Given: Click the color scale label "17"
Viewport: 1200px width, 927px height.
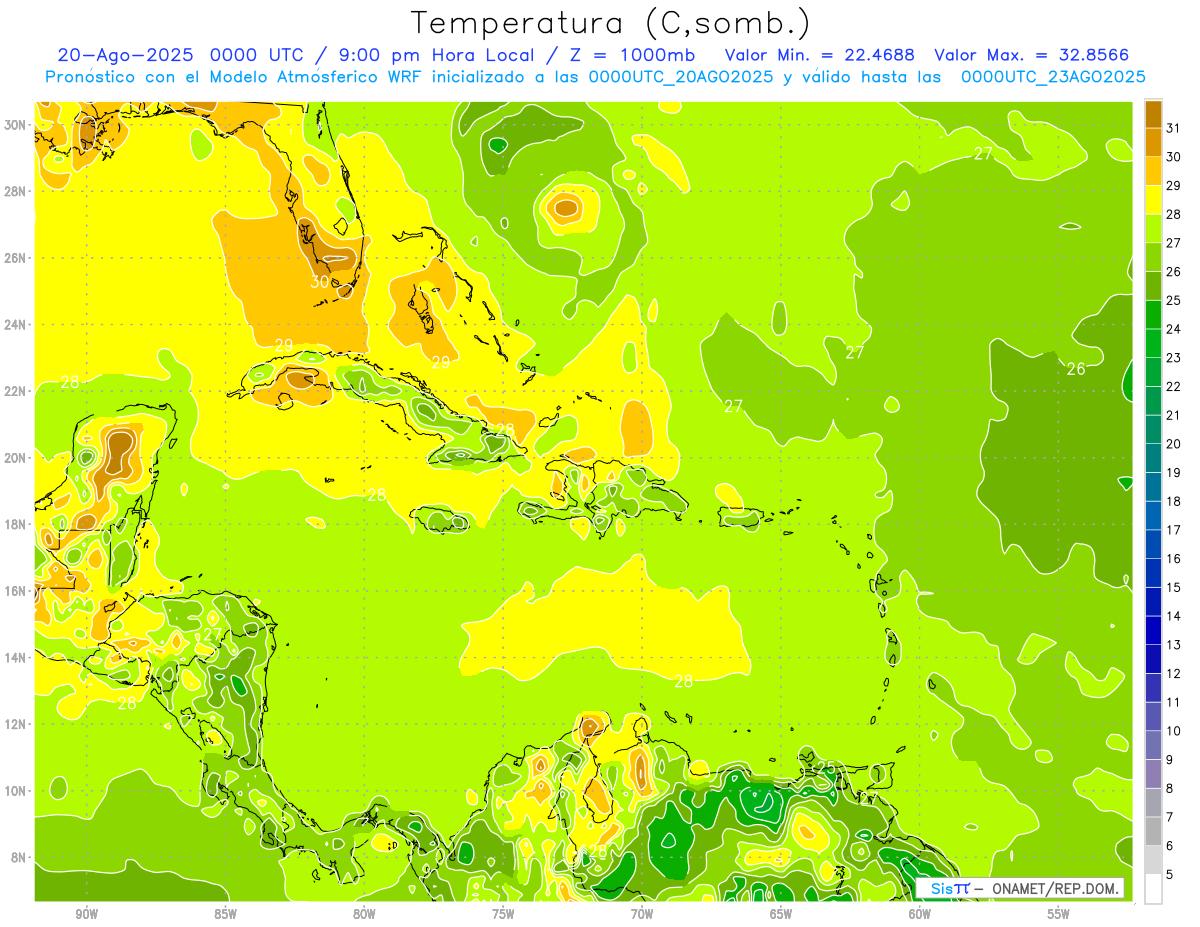Looking at the screenshot, I should 1174,529.
